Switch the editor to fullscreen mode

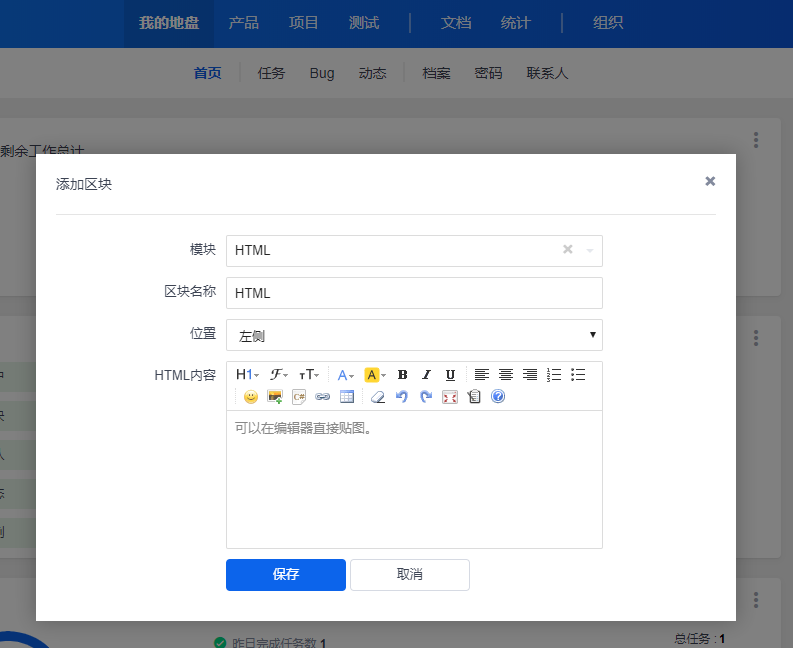pos(450,397)
